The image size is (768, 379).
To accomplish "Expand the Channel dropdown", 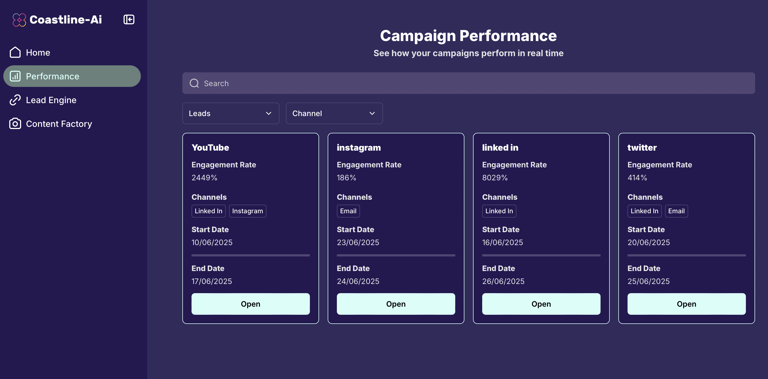I will 334,113.
